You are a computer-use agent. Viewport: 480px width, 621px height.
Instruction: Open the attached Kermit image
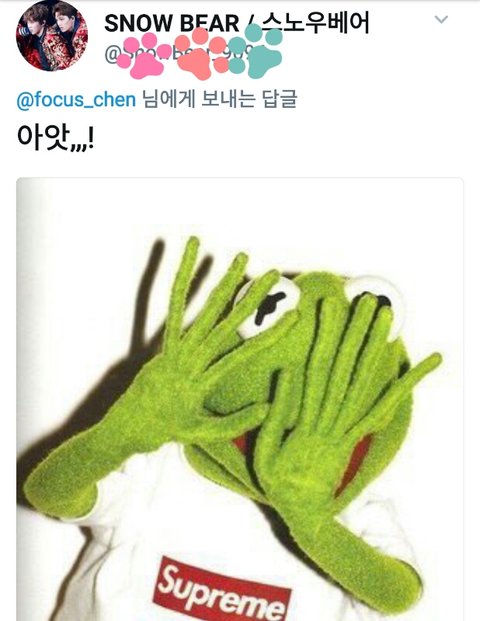coord(240,399)
